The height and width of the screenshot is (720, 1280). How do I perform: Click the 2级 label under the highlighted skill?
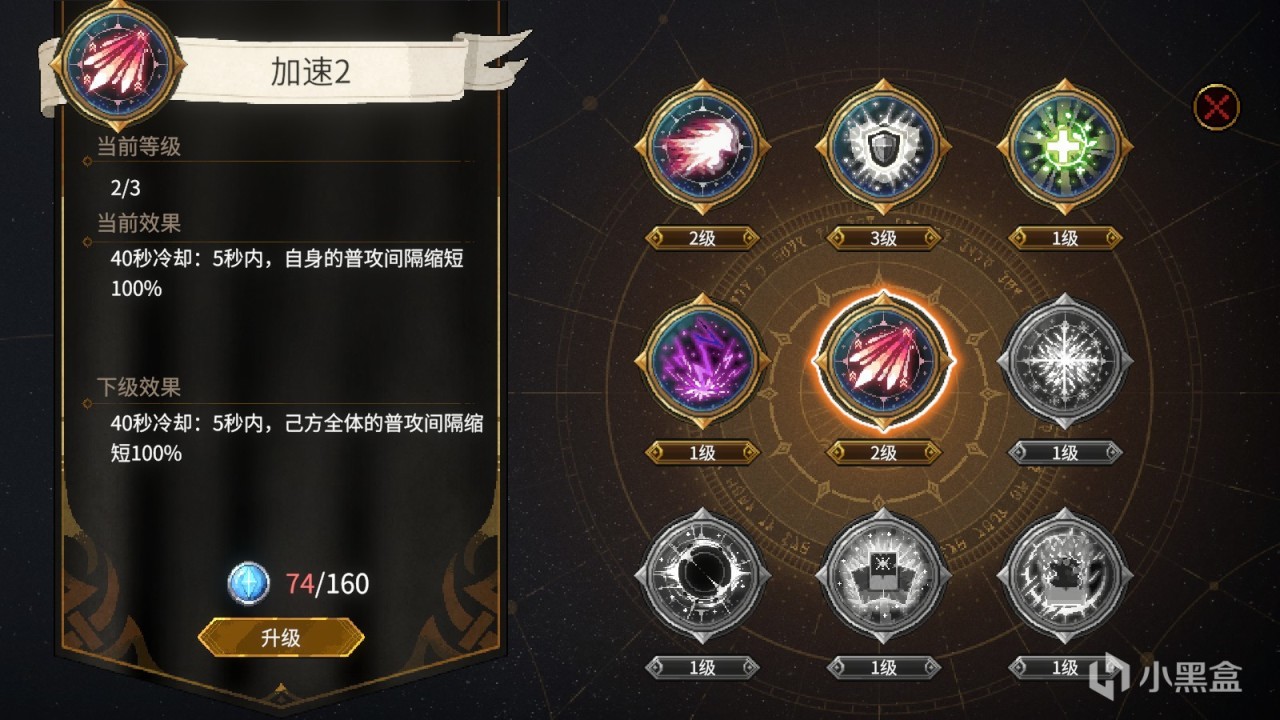tap(883, 453)
